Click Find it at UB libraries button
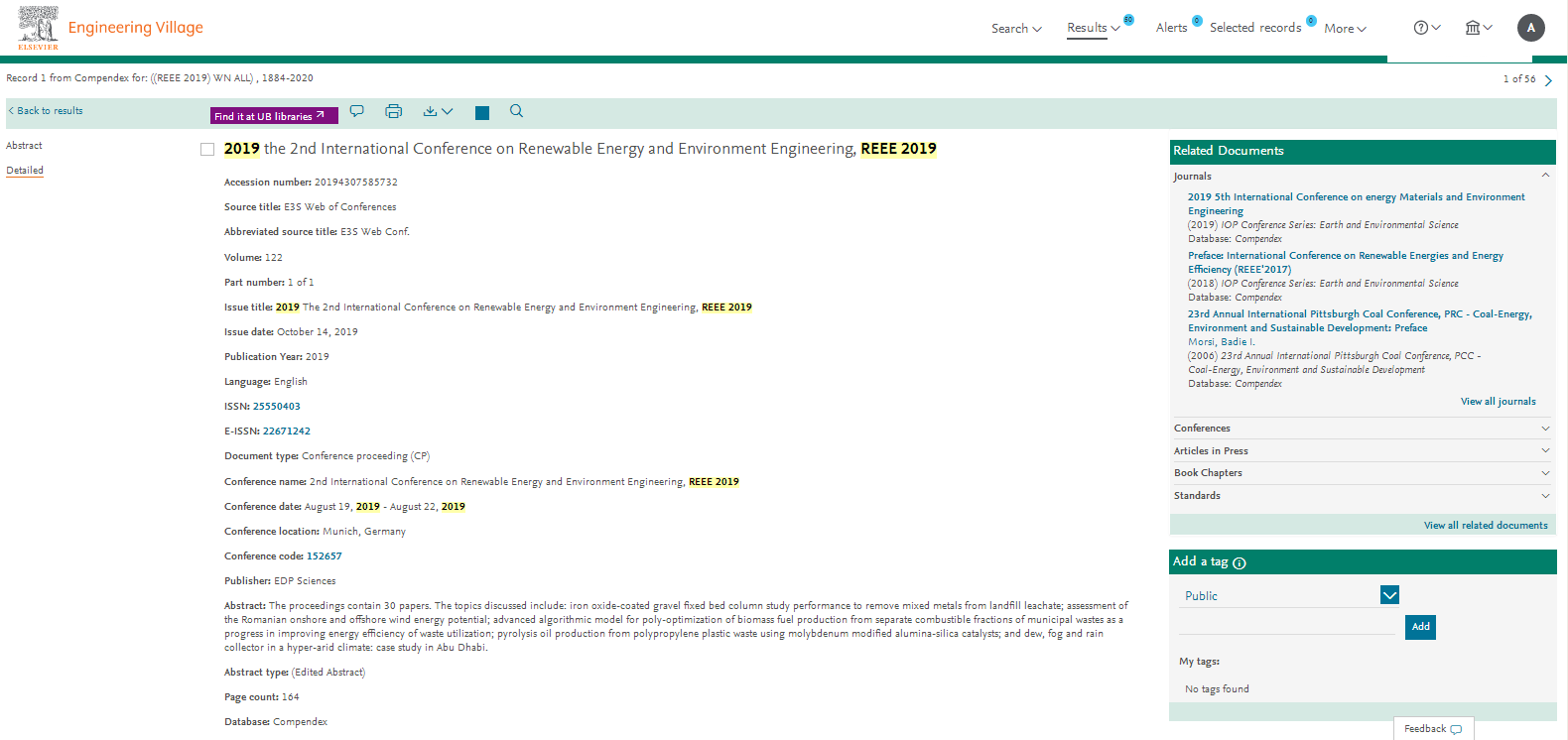 point(274,116)
